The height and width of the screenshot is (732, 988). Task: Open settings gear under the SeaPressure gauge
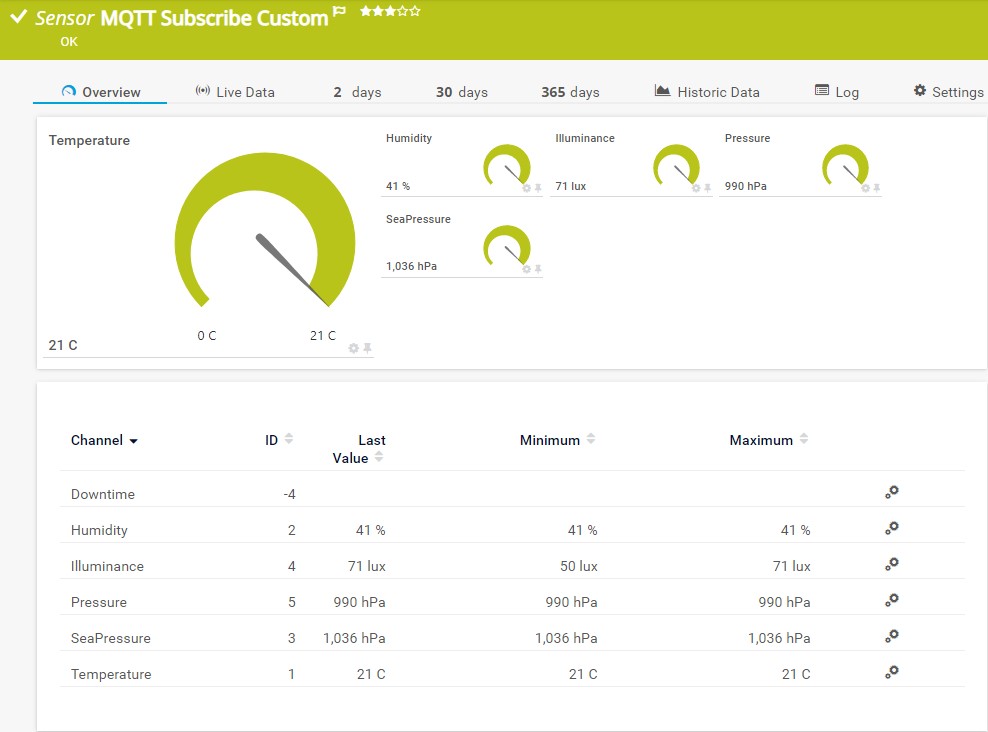(528, 270)
